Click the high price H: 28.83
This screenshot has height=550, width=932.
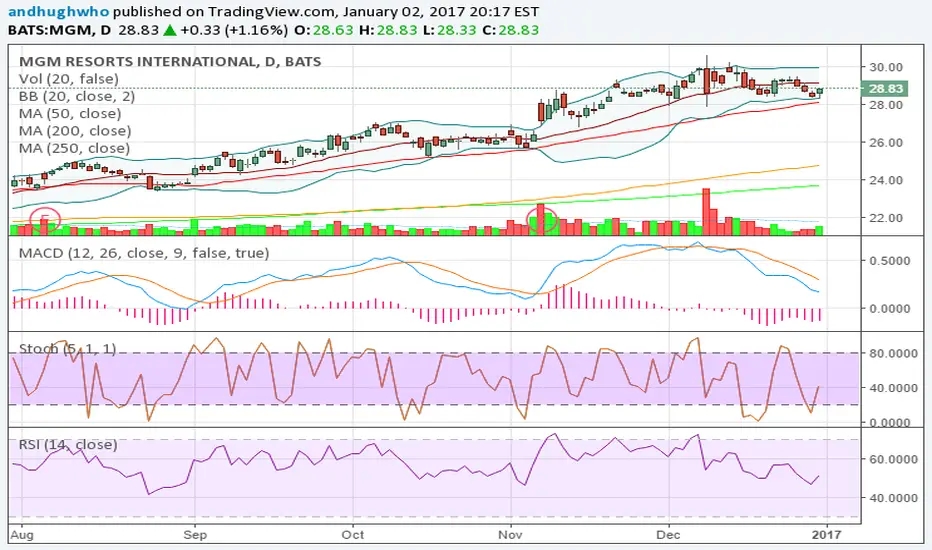tap(388, 30)
